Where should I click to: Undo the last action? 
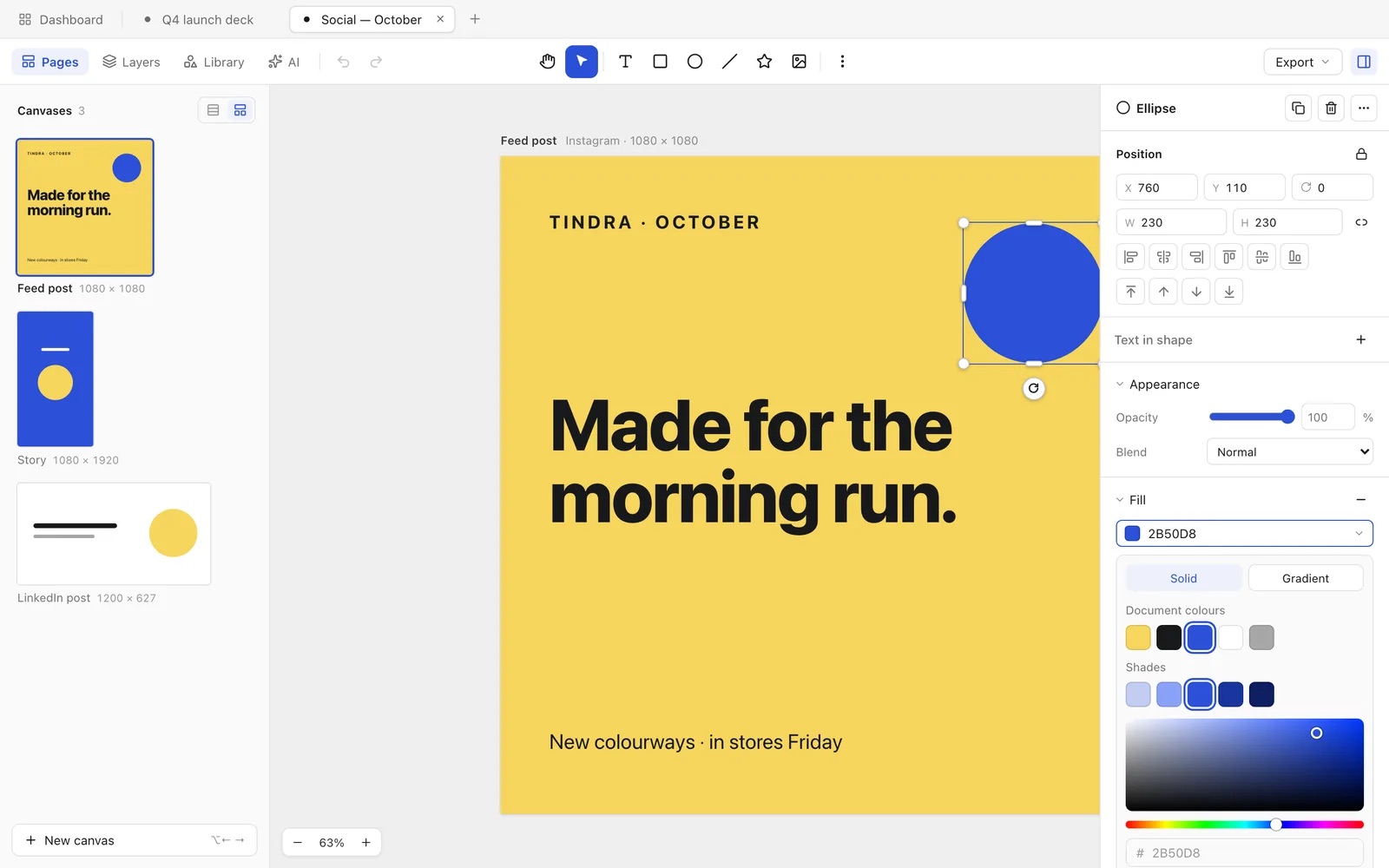(344, 62)
